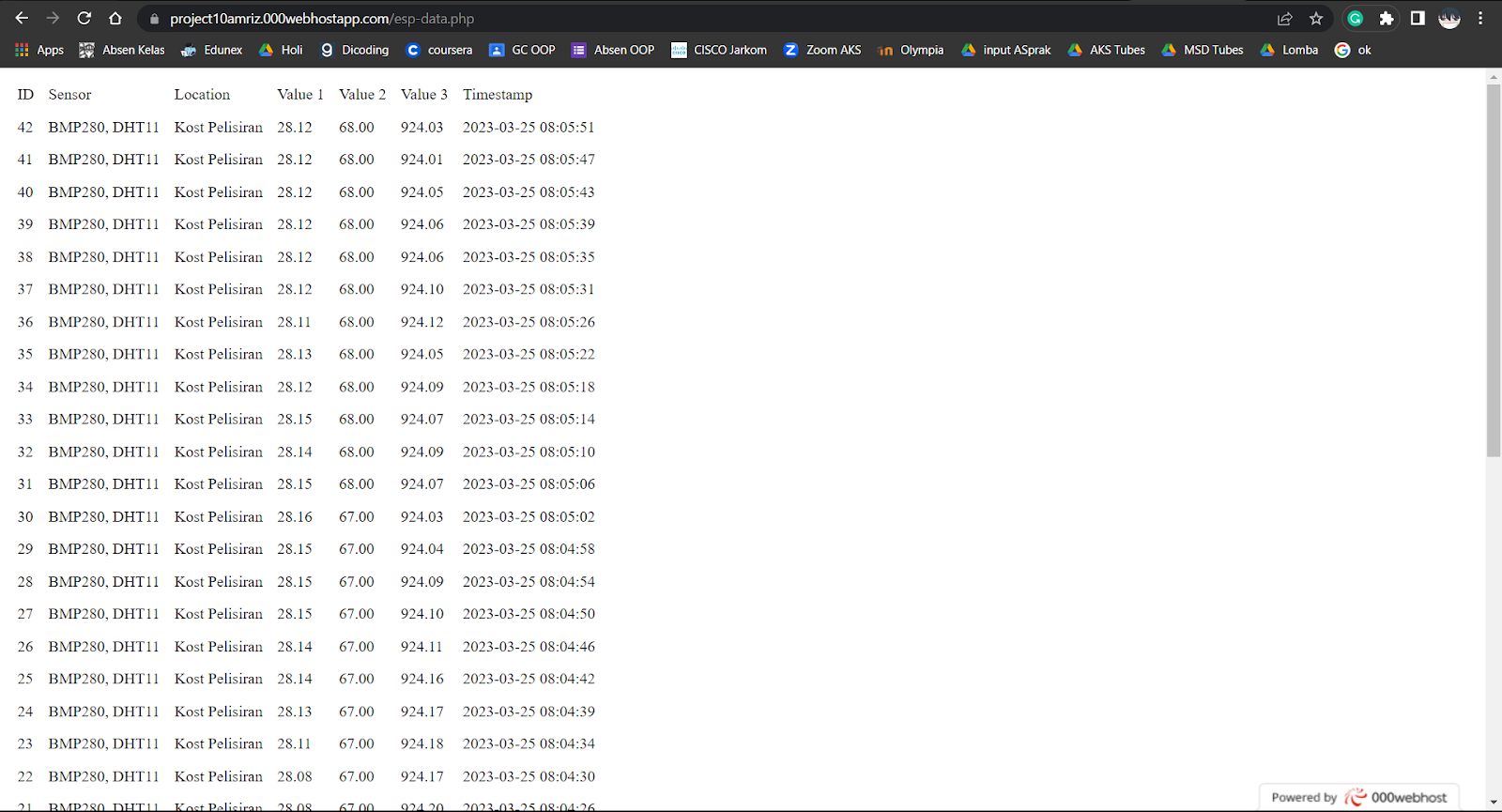Select value 28.16 in row 30
The width and height of the screenshot is (1502, 812).
click(x=294, y=517)
